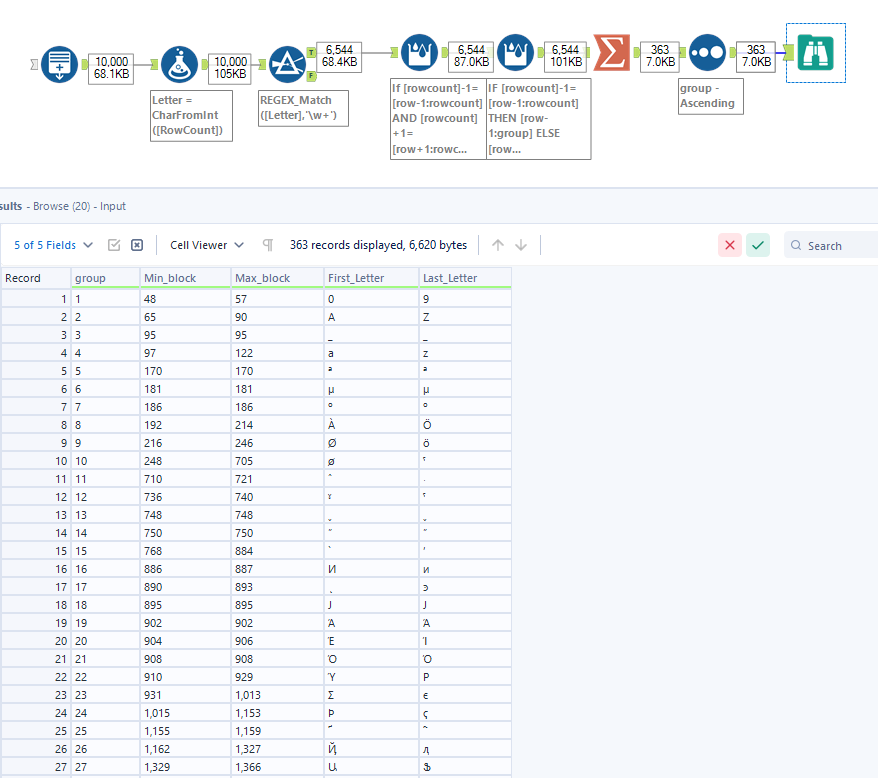Expand the 5 of 5 Fields dropdown

[x=54, y=245]
